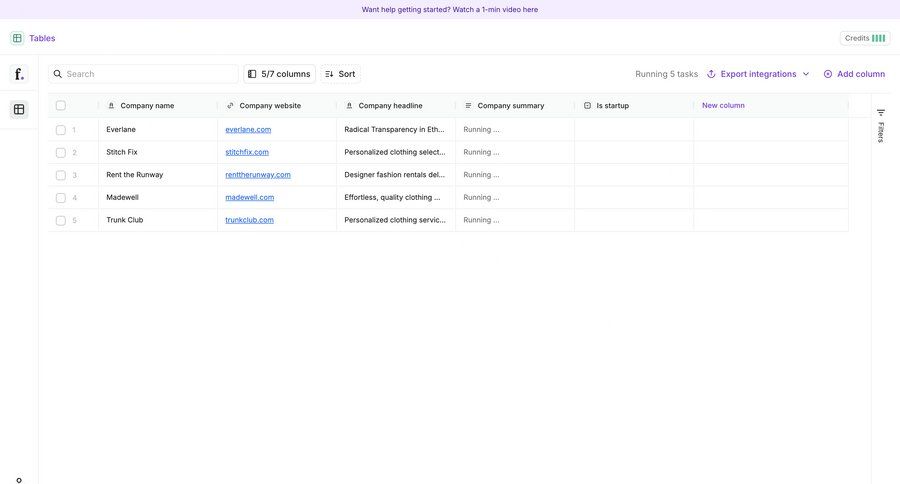Open the Company name column header

[158, 106]
